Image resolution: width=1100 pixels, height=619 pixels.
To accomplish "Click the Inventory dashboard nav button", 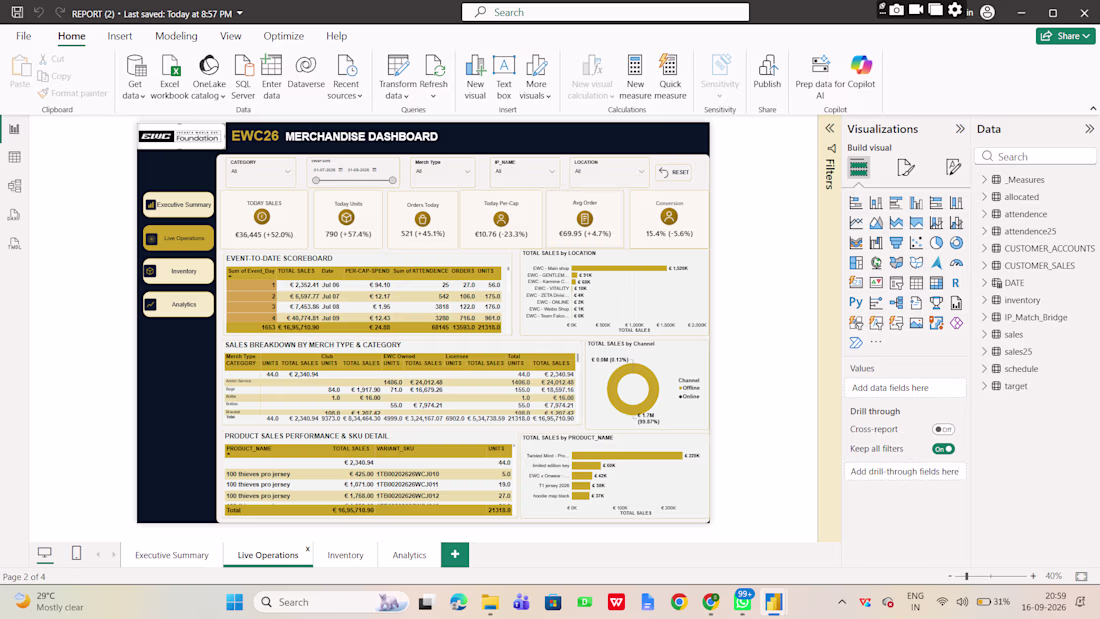I will pyautogui.click(x=178, y=271).
